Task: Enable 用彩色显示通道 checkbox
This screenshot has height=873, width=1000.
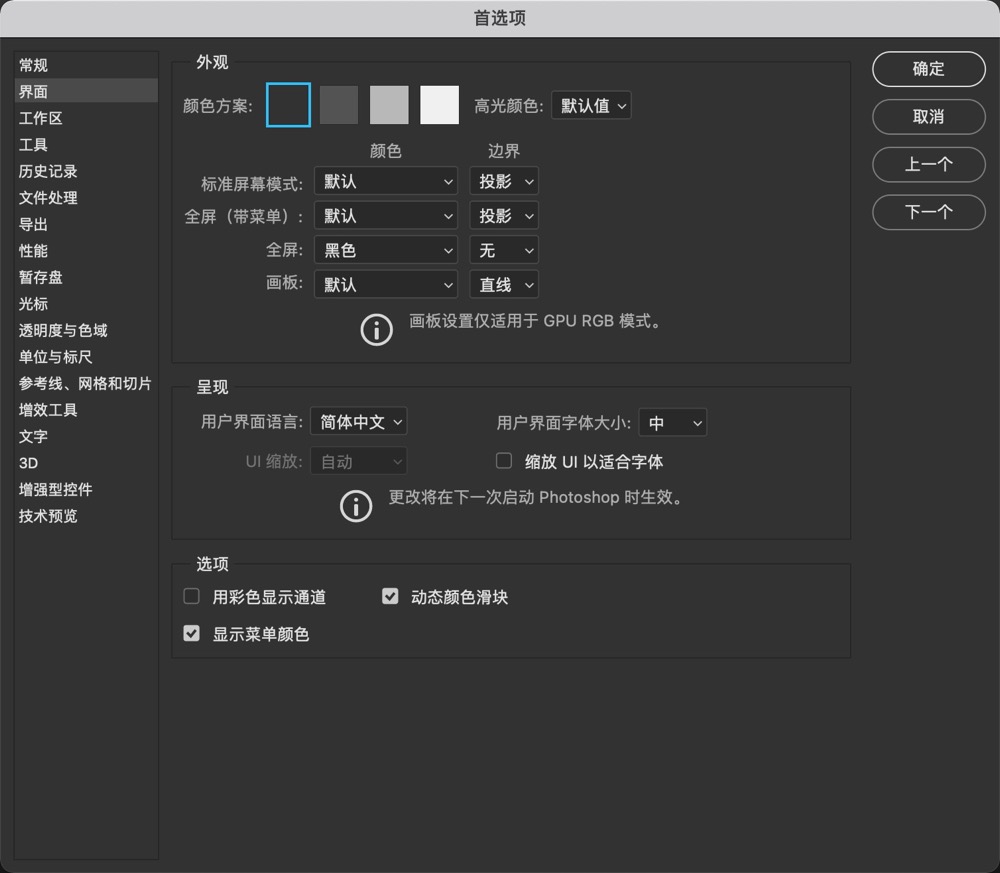Action: [x=191, y=595]
